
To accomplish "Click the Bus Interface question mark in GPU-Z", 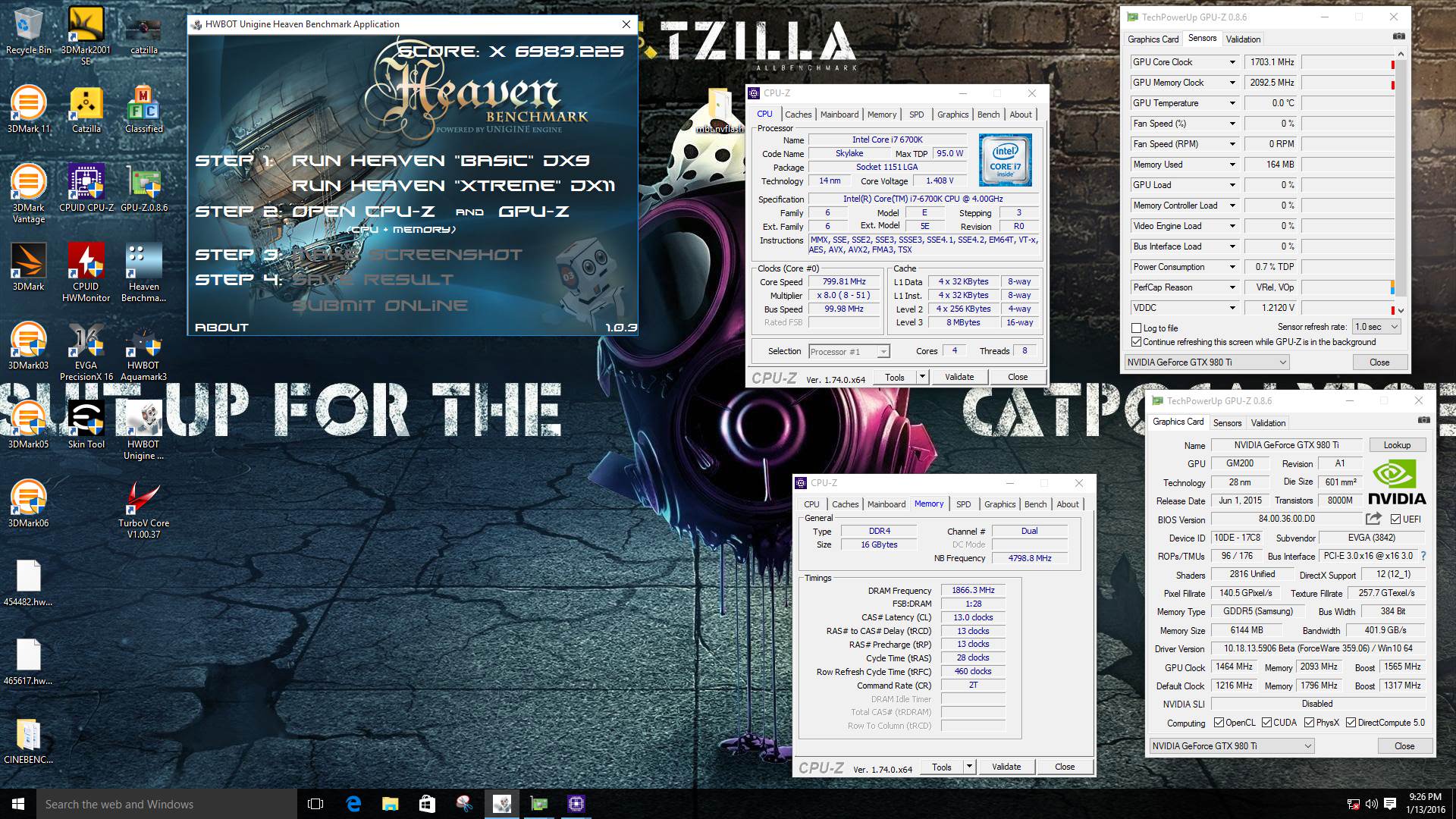I will click(x=1423, y=556).
